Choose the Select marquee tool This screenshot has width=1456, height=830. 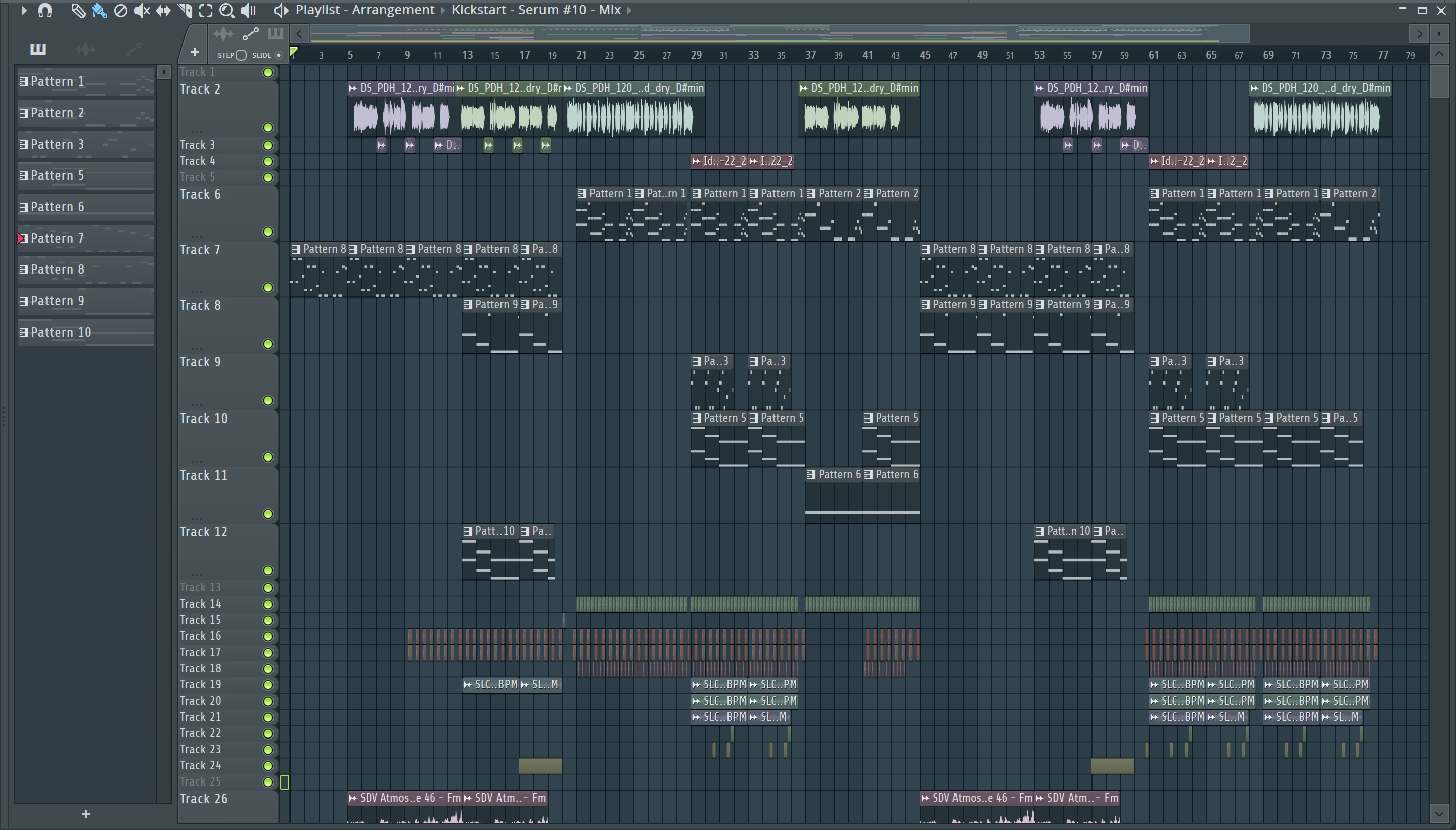[x=206, y=10]
